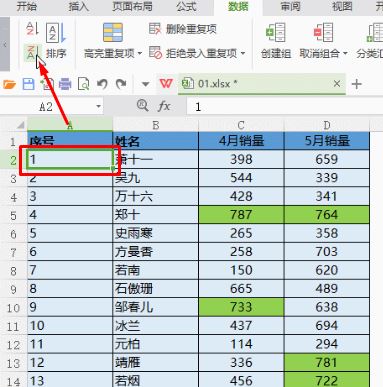The height and width of the screenshot is (387, 383).
Task: Select column D header
Action: click(327, 125)
